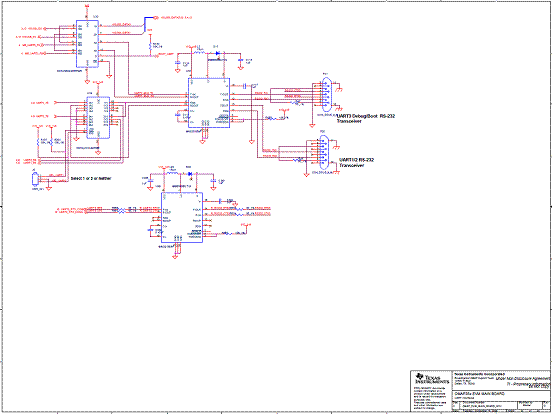Click the 'Texas Instruments Incorporated' title block text
Viewport: 553px width, 415px height.
tap(479, 374)
